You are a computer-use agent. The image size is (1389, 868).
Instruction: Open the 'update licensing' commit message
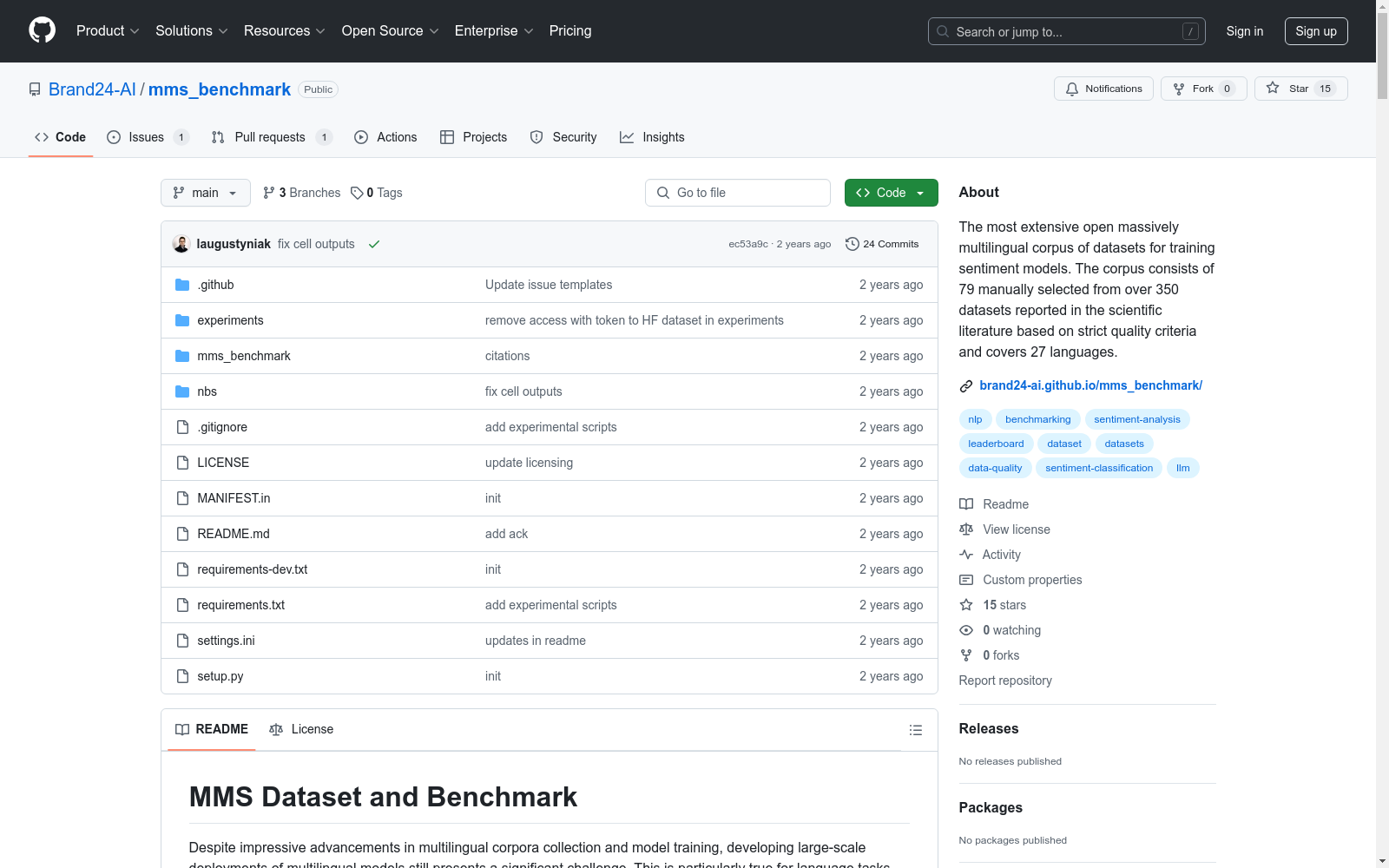529,463
